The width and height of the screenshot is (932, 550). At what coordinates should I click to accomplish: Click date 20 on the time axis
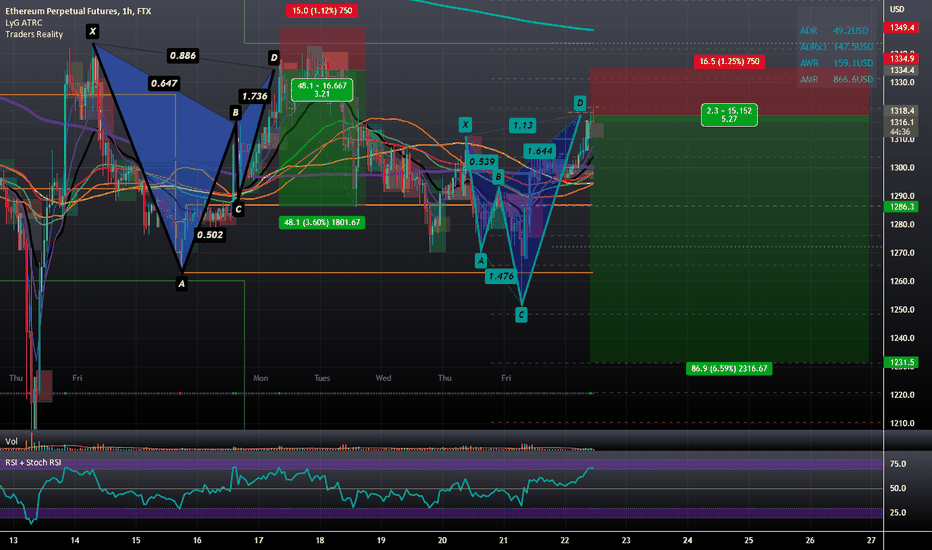[x=442, y=540]
